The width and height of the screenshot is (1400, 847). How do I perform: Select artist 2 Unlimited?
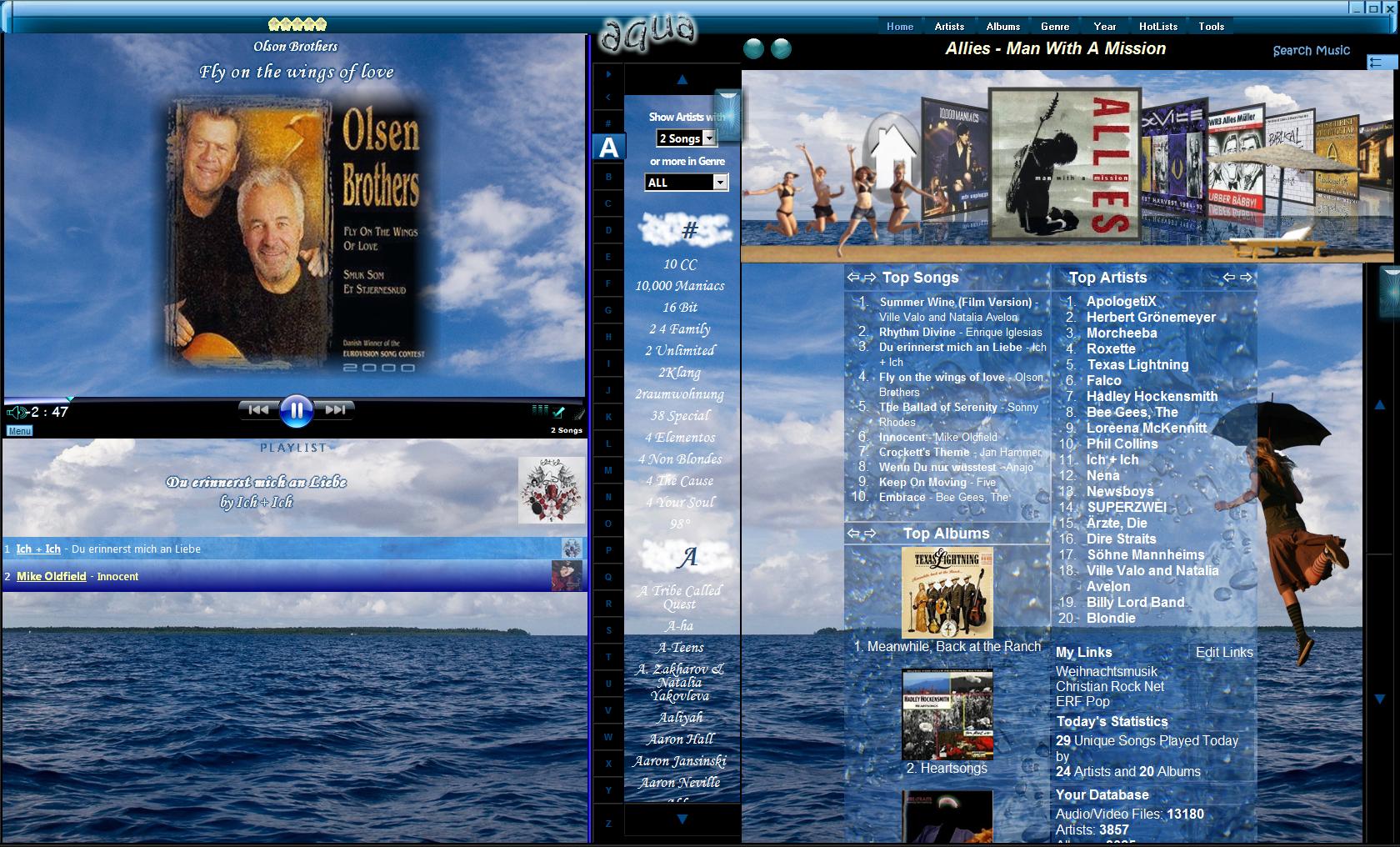[680, 351]
